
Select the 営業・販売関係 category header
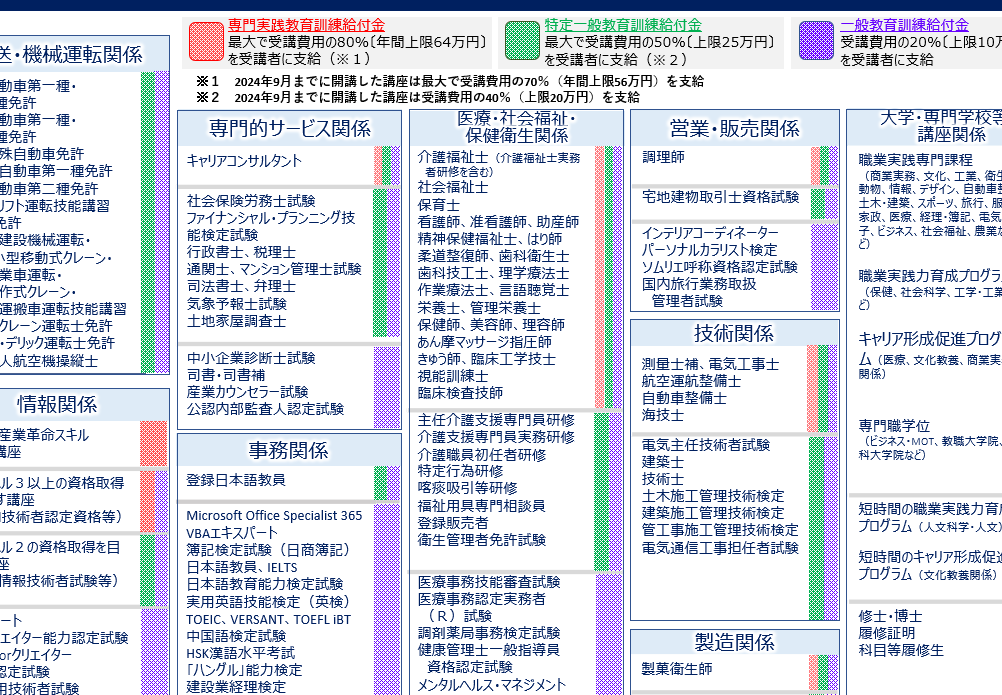734,128
